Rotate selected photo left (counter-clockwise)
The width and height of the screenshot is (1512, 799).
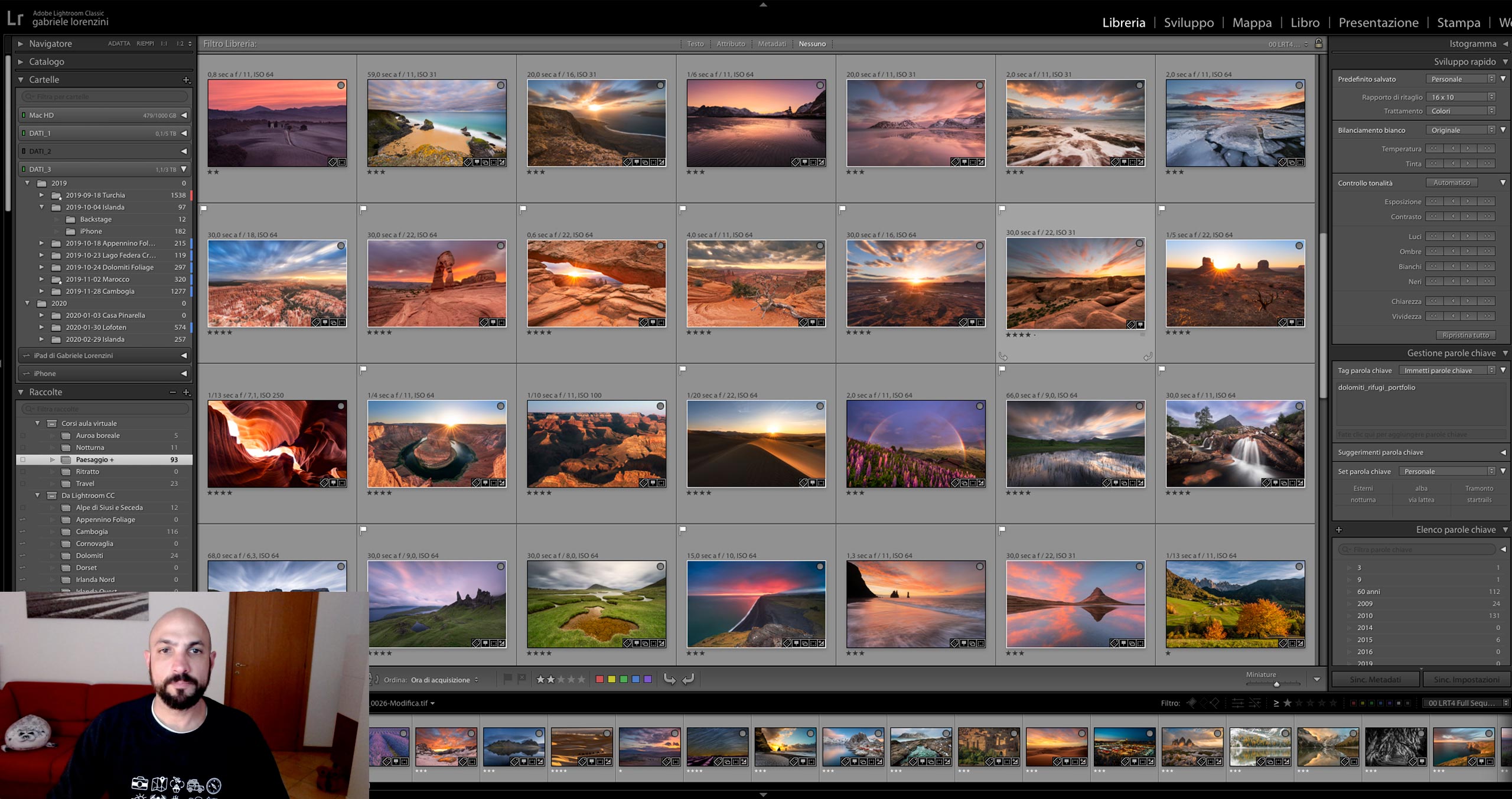[x=669, y=679]
